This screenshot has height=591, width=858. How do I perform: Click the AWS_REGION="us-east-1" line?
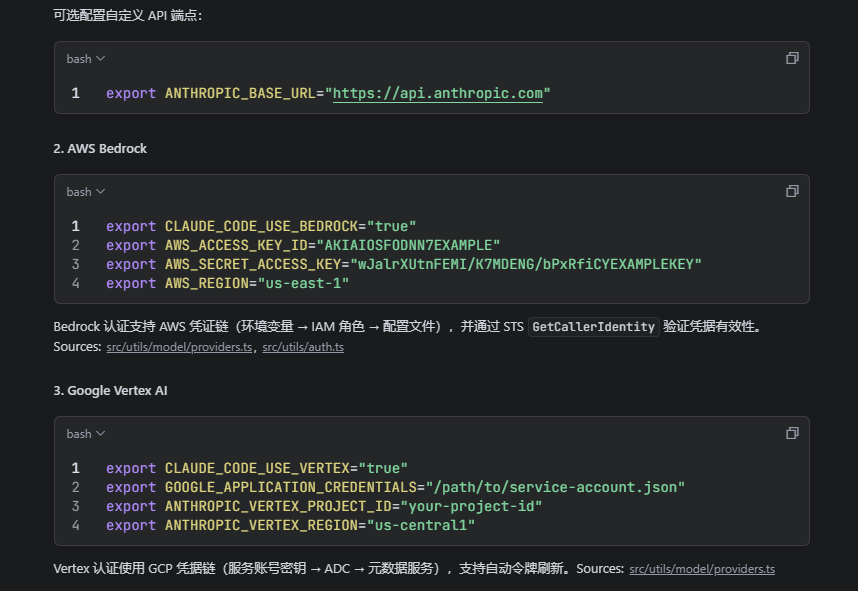coord(228,283)
